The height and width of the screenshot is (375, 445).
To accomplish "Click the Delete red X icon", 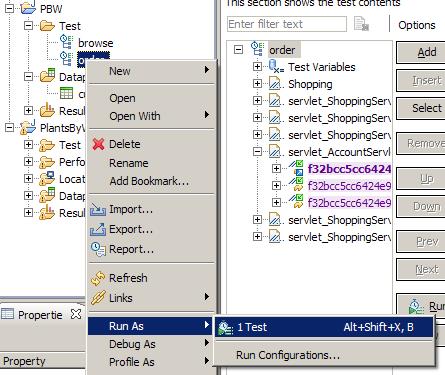I will (98, 144).
